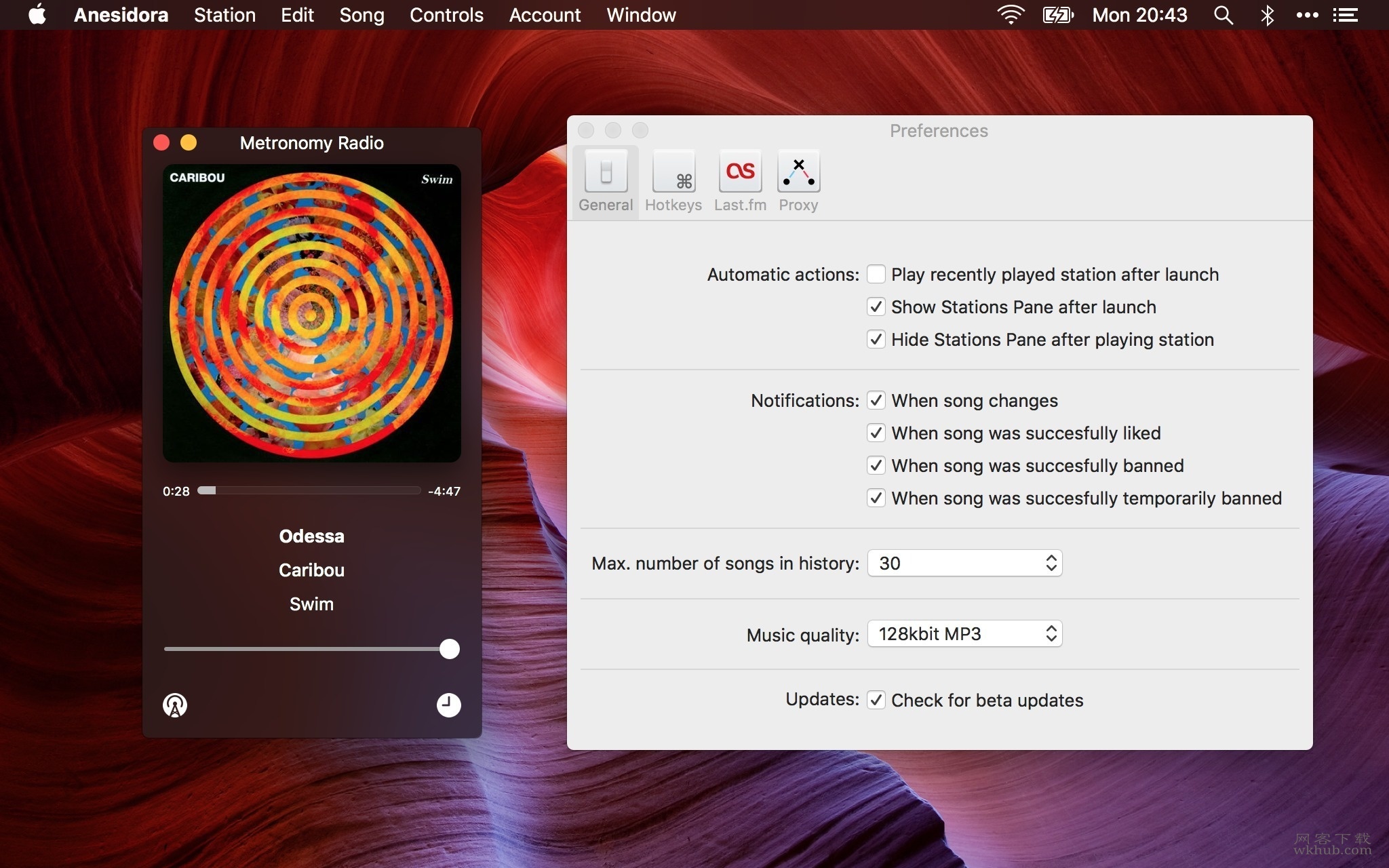Click the menu bar clock Mon 20:43
The height and width of the screenshot is (868, 1389).
click(x=1139, y=15)
